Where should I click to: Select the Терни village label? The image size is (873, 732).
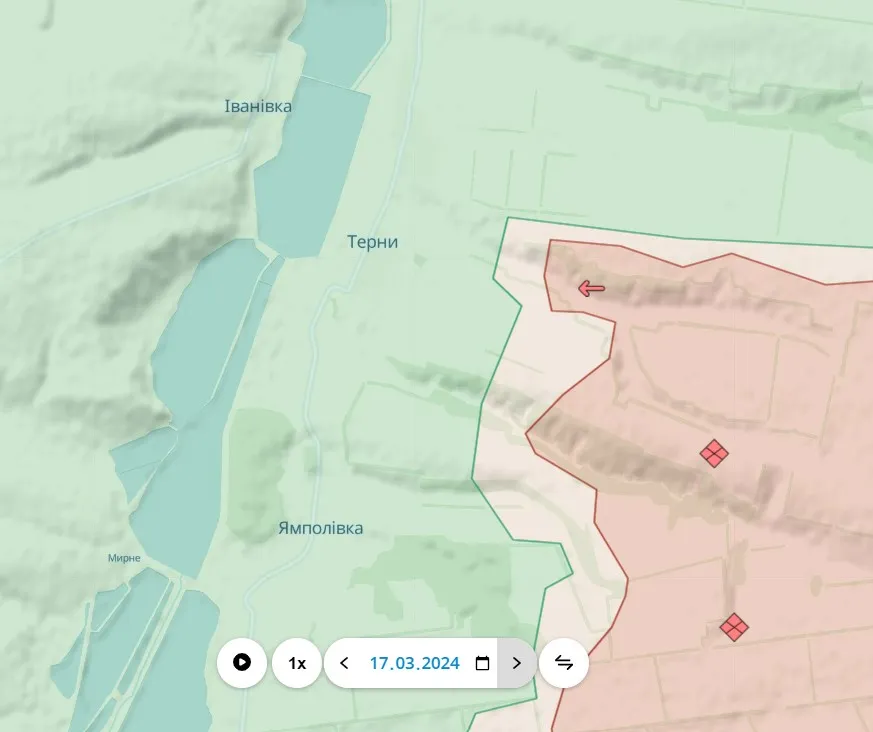(372, 242)
